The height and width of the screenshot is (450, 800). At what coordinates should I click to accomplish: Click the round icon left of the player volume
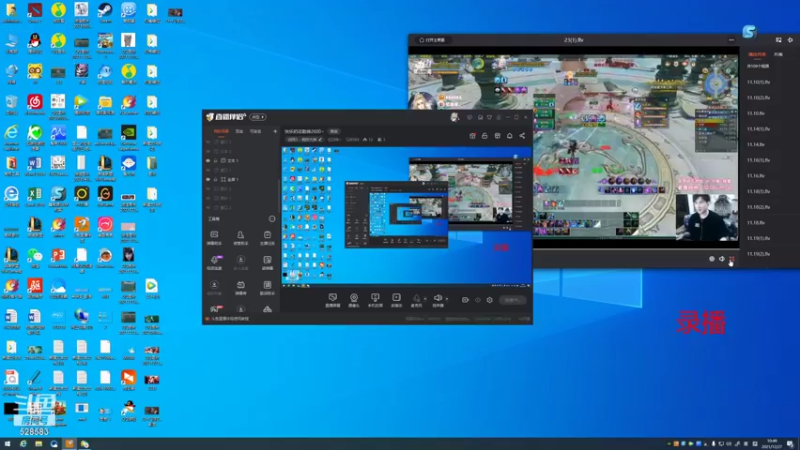coord(712,259)
